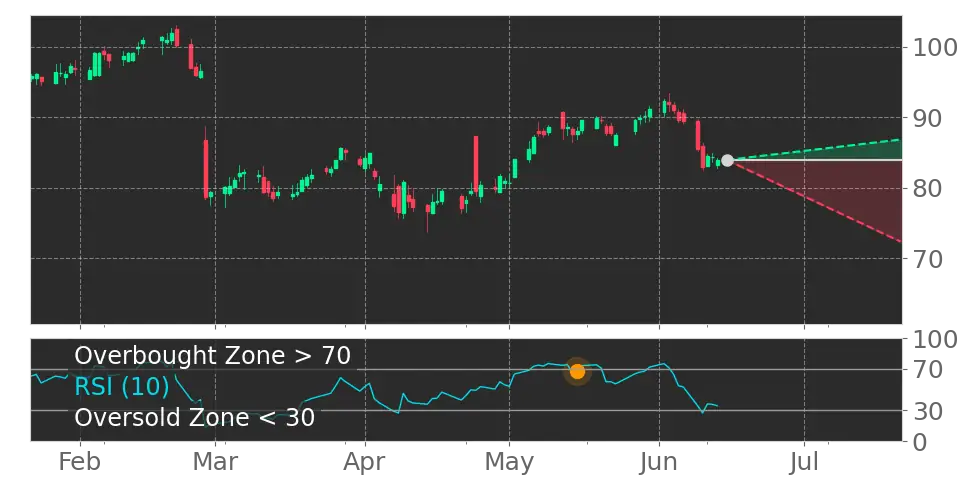This screenshot has width=972, height=486.
Task: Click the tall red gap-down candle in late February
Action: click(x=206, y=167)
